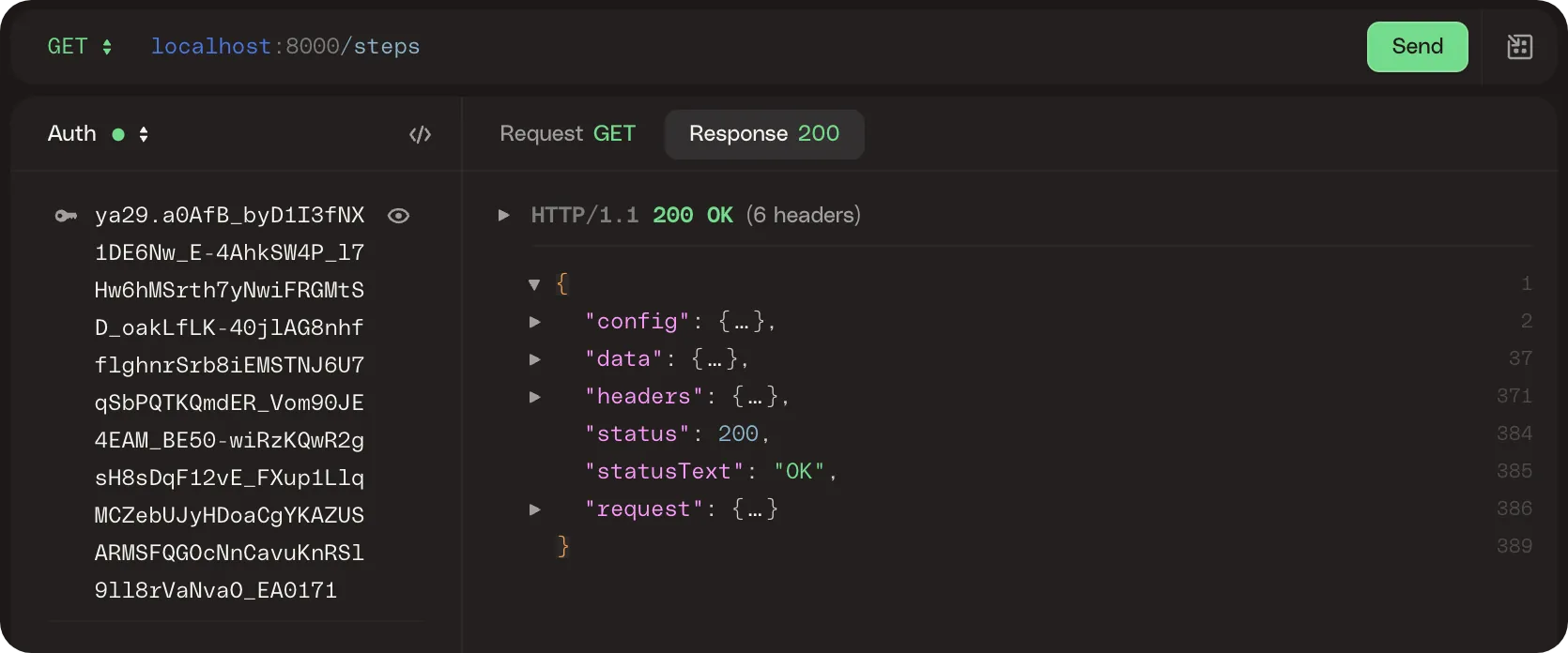The height and width of the screenshot is (653, 1568).
Task: Open the layout panel icon beside Send
Action: (1519, 47)
